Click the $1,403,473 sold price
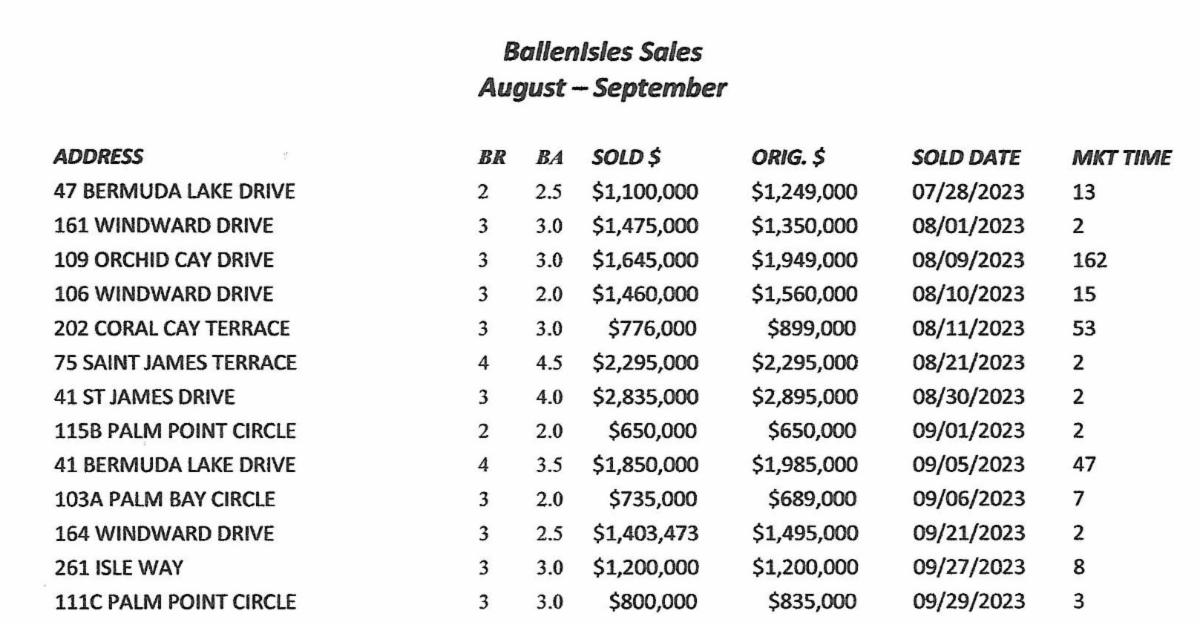The image size is (1200, 625). (x=645, y=533)
